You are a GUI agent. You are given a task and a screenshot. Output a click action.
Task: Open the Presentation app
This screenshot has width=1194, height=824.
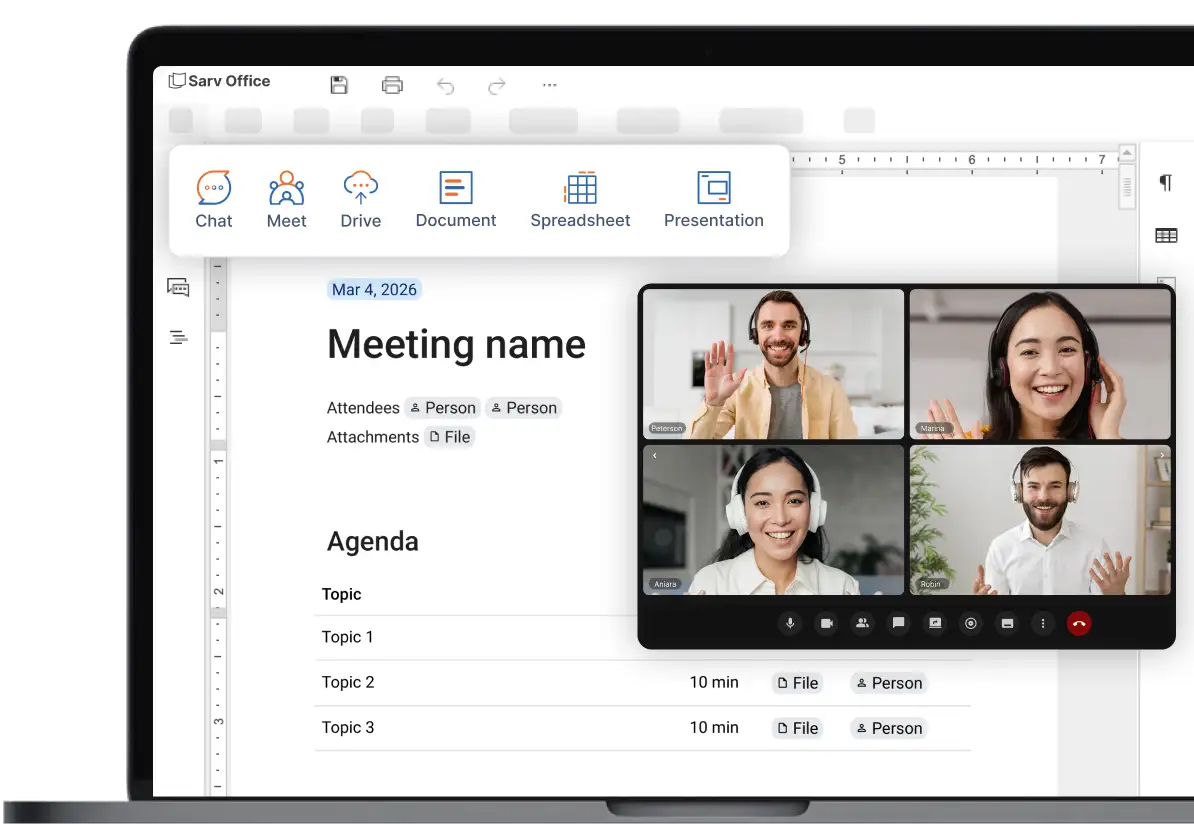(x=713, y=200)
